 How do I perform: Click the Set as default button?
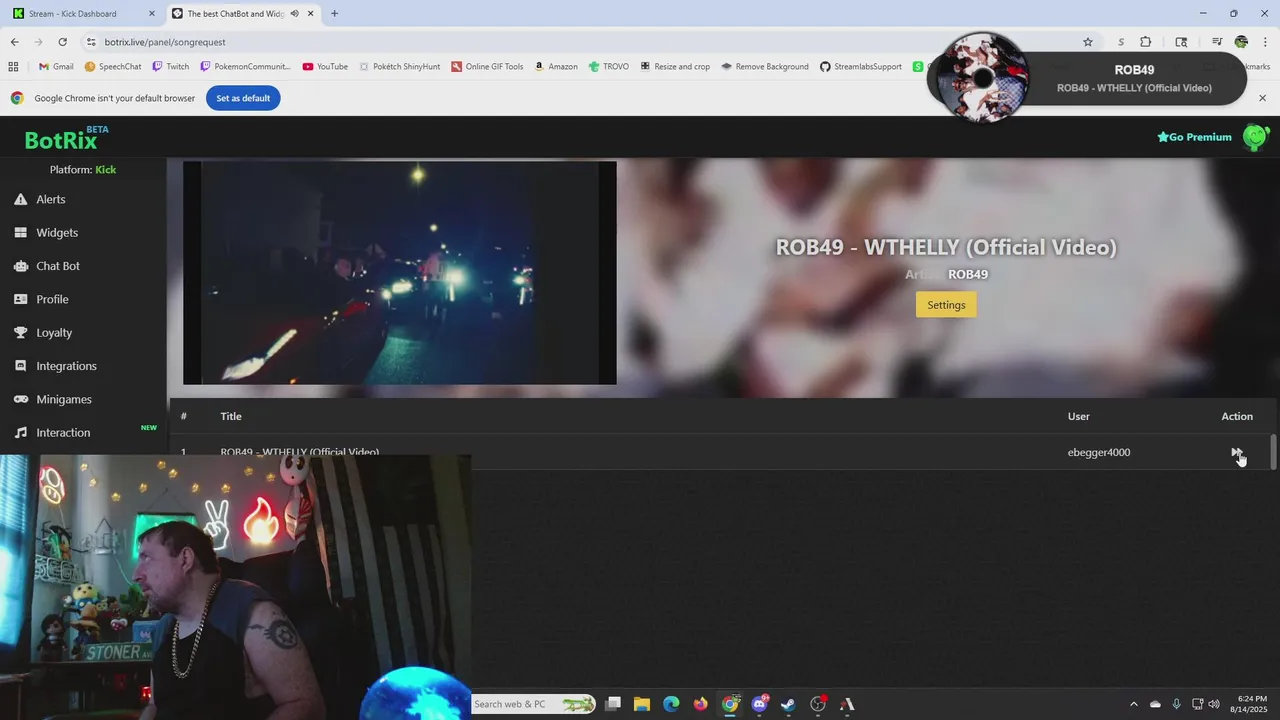click(x=243, y=98)
